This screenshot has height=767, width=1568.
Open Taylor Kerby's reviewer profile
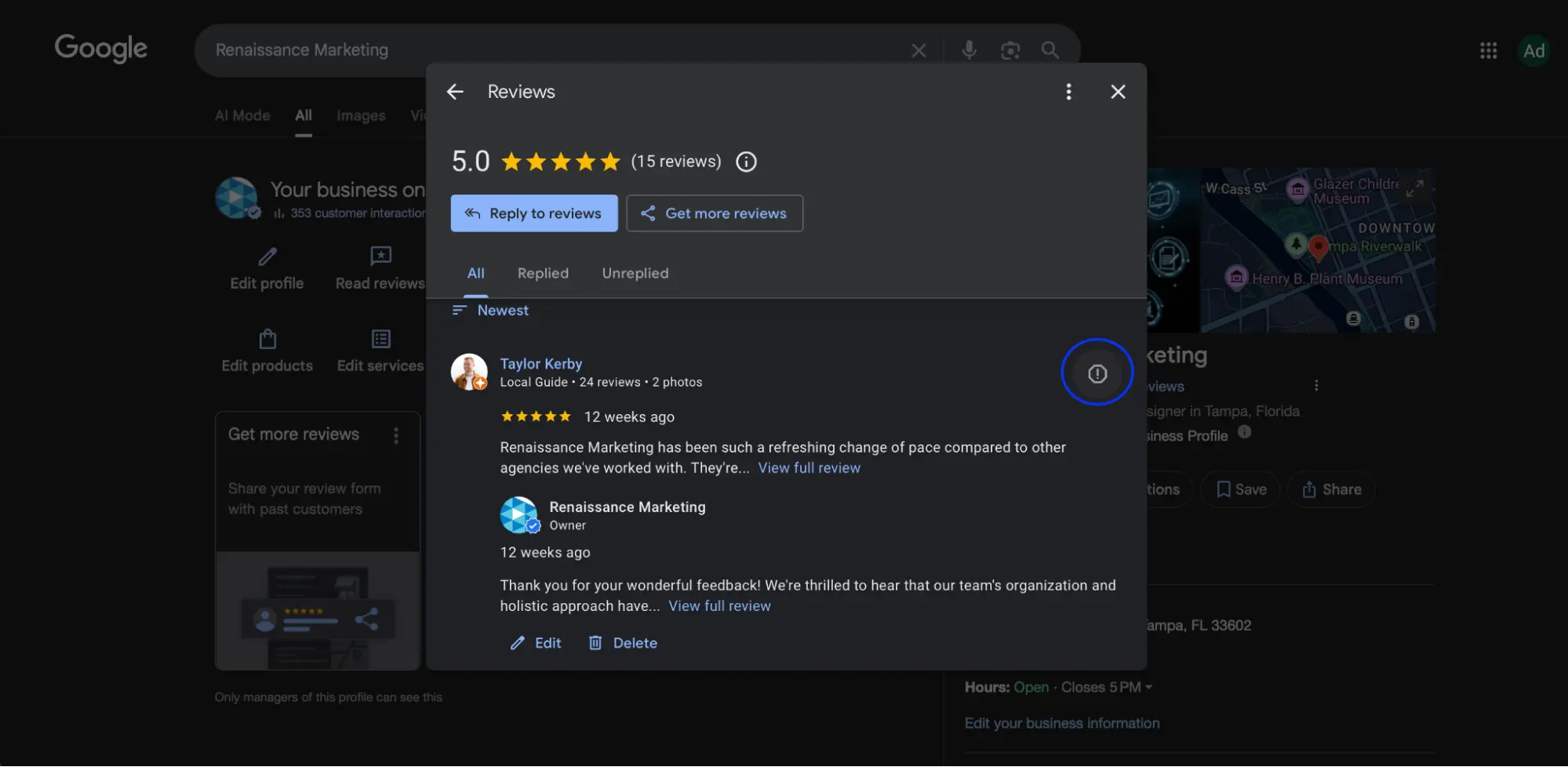pos(541,363)
